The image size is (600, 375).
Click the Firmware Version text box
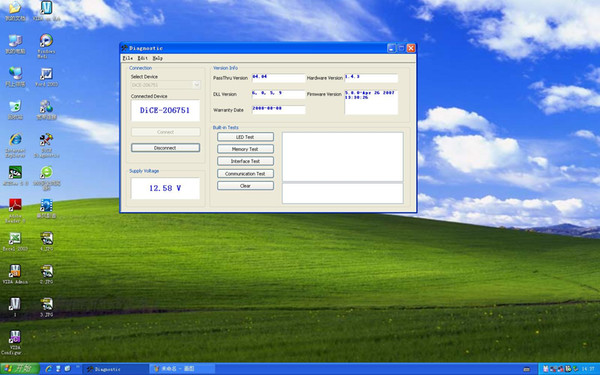pyautogui.click(x=371, y=102)
